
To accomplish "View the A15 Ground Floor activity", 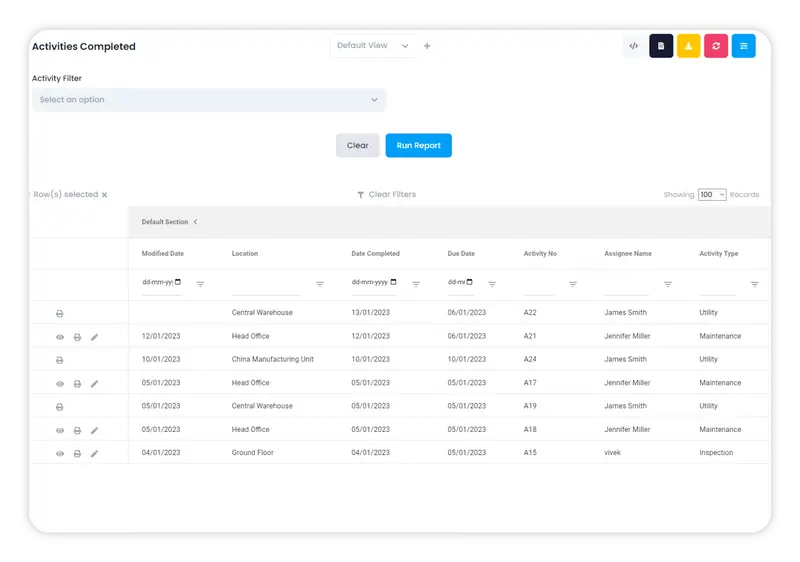I will tap(60, 453).
